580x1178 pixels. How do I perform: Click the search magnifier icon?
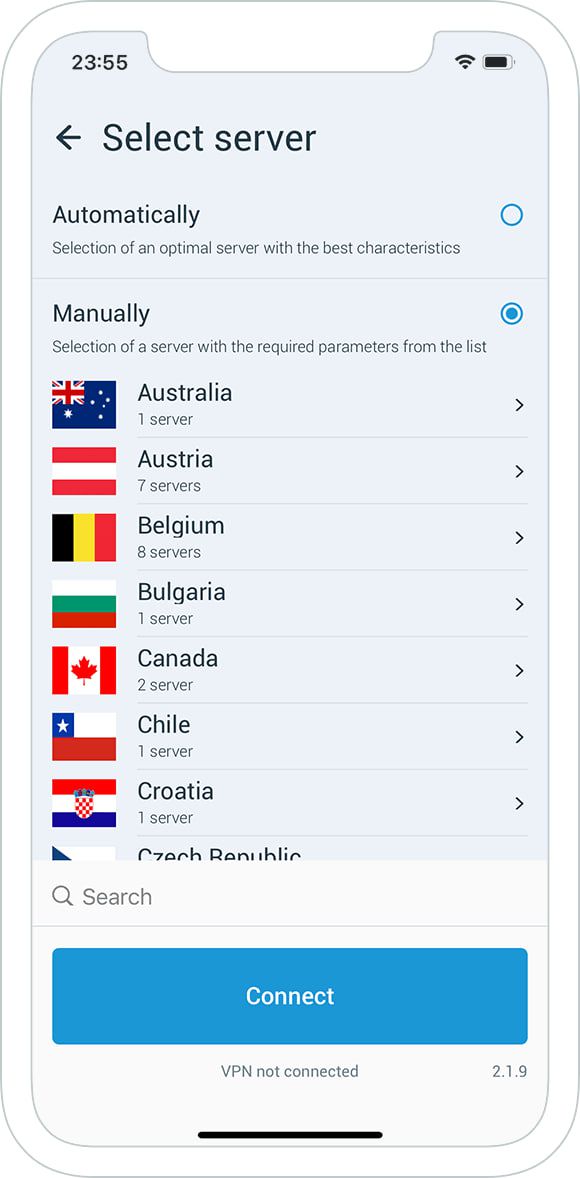point(60,896)
